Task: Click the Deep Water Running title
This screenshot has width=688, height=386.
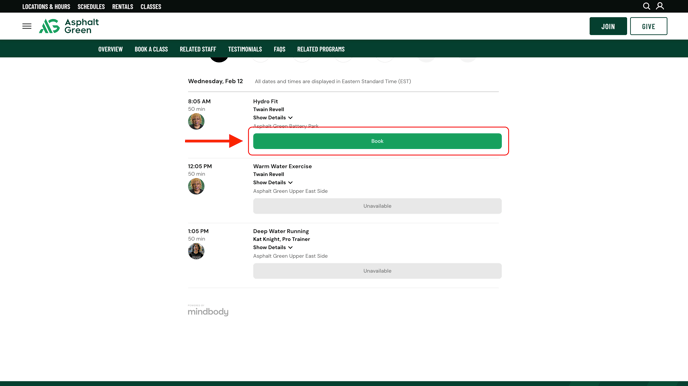Action: (281, 231)
